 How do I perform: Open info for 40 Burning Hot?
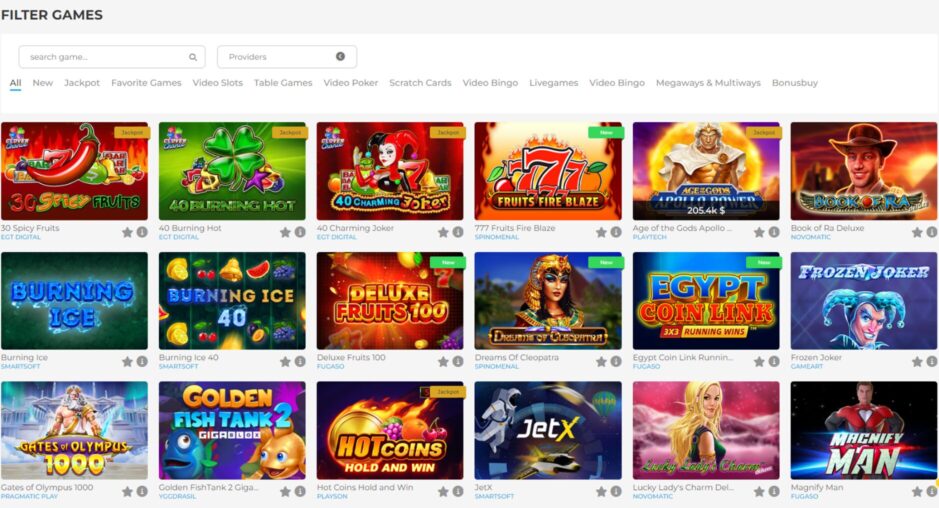pyautogui.click(x=300, y=232)
